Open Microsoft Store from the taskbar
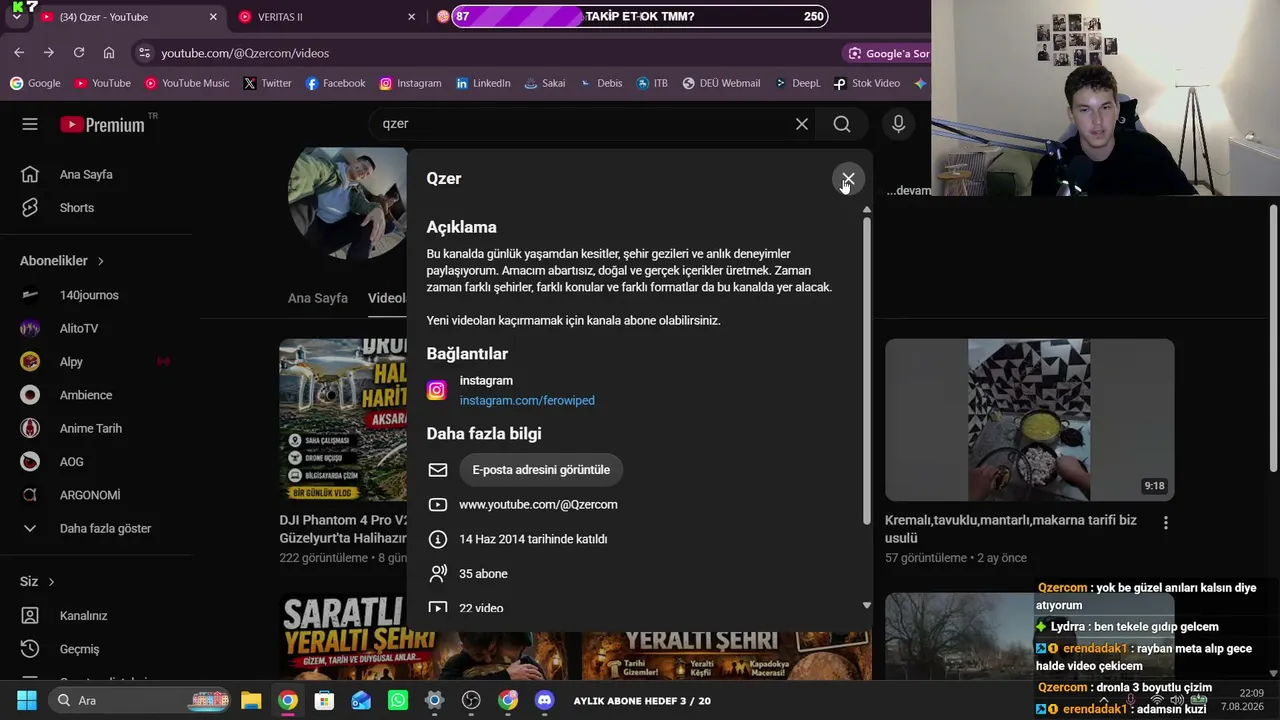Image resolution: width=1280 pixels, height=720 pixels. coord(324,701)
